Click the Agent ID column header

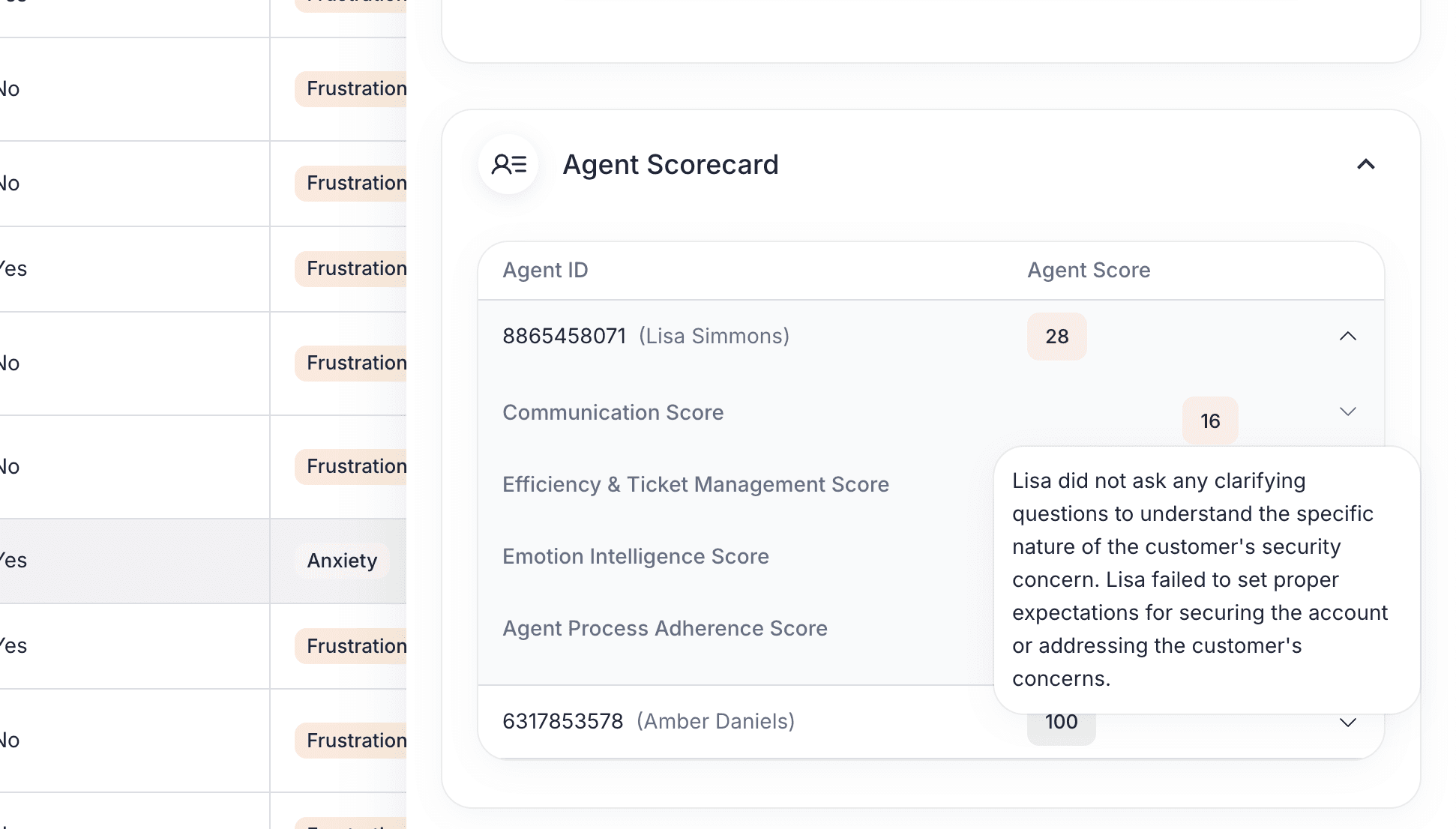(545, 270)
